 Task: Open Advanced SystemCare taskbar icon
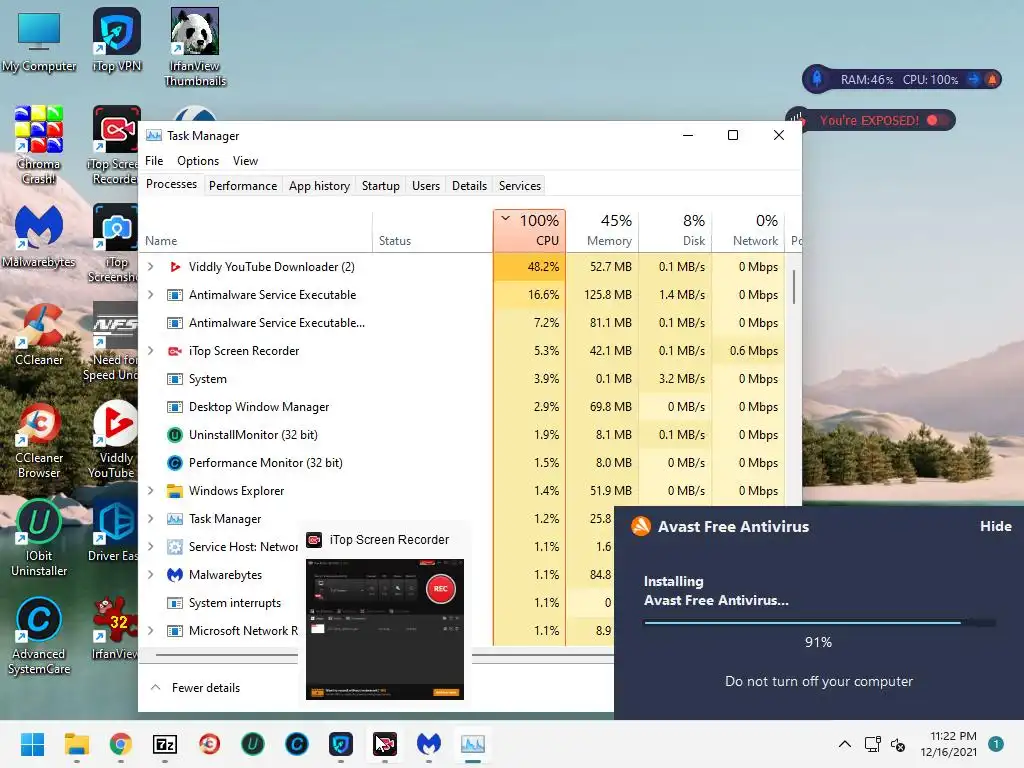pos(296,744)
